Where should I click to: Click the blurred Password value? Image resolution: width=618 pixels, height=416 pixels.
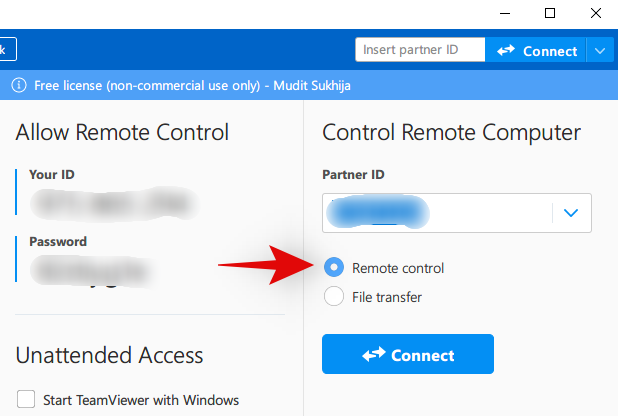coord(92,268)
